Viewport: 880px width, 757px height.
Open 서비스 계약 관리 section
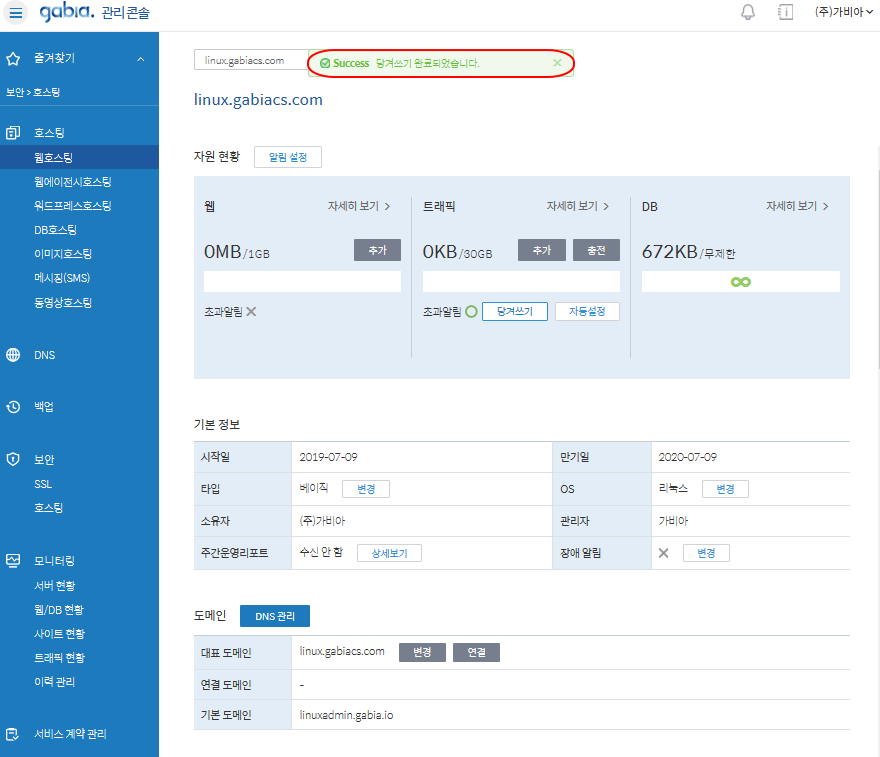70,734
